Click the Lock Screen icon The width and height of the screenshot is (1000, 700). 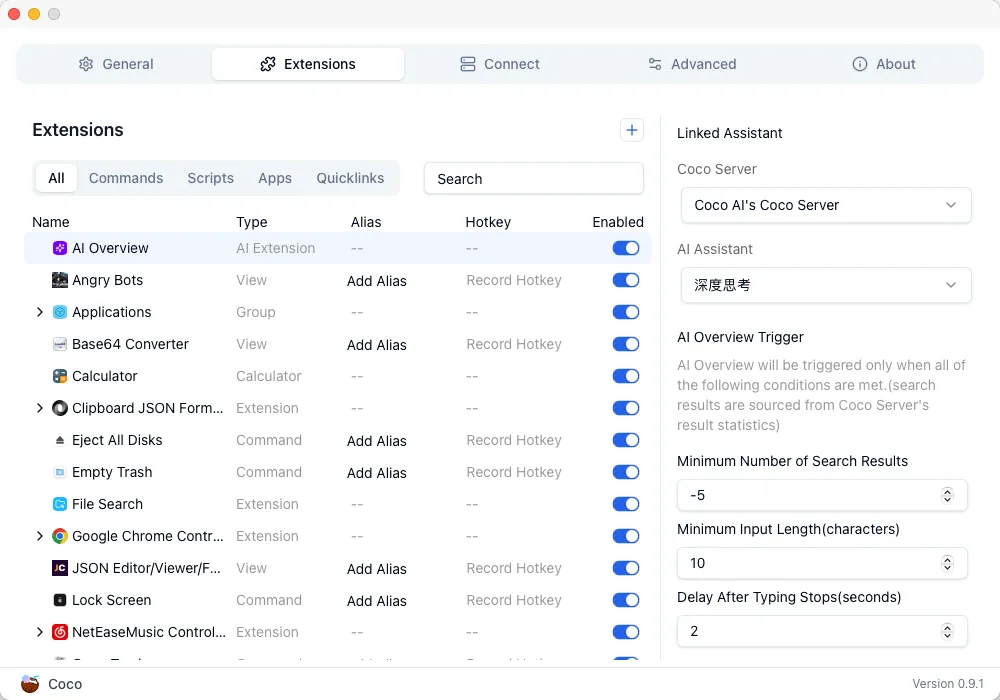pos(60,600)
